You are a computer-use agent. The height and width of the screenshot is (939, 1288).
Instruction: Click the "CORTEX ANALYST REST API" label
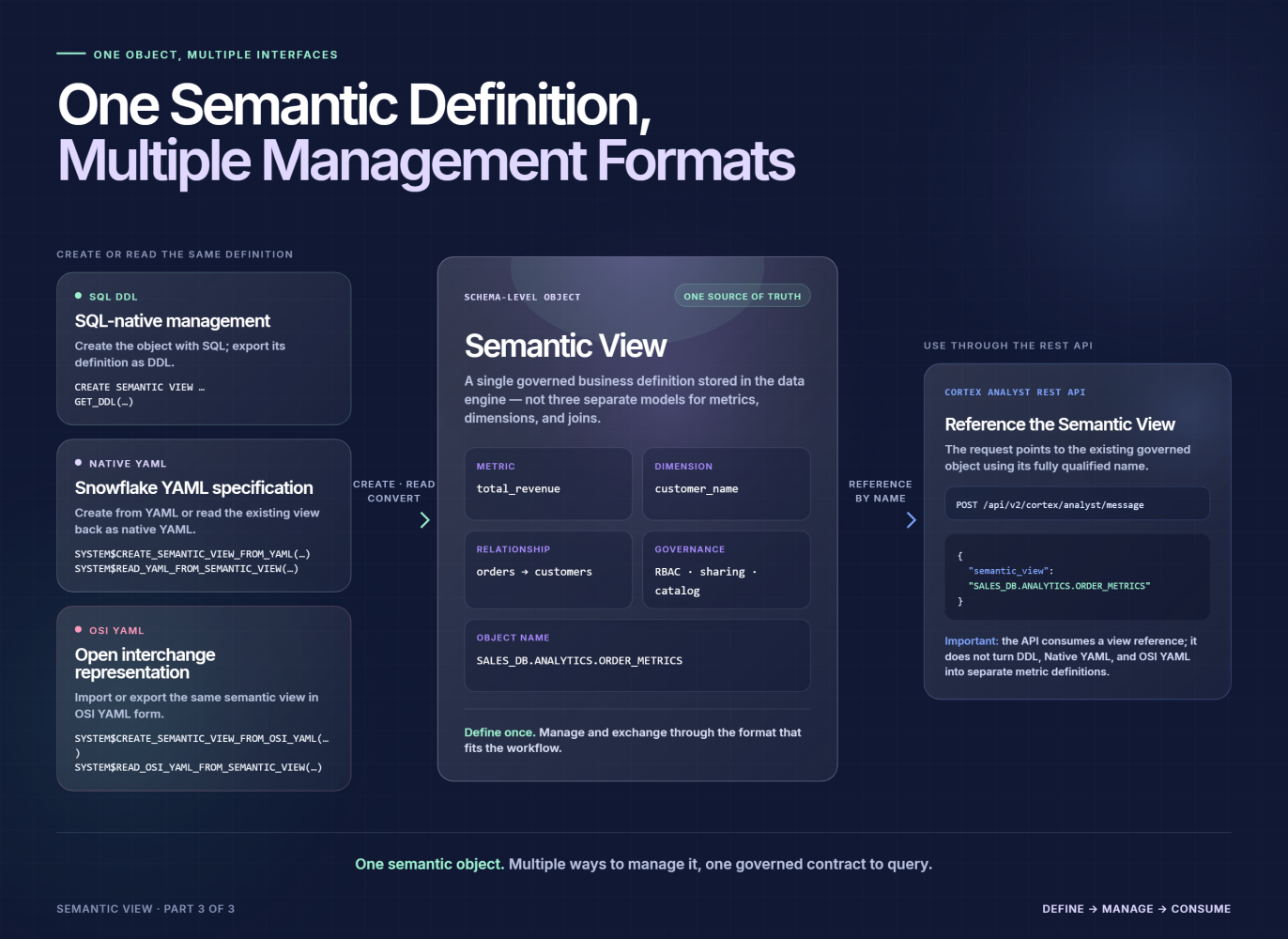click(x=1015, y=393)
